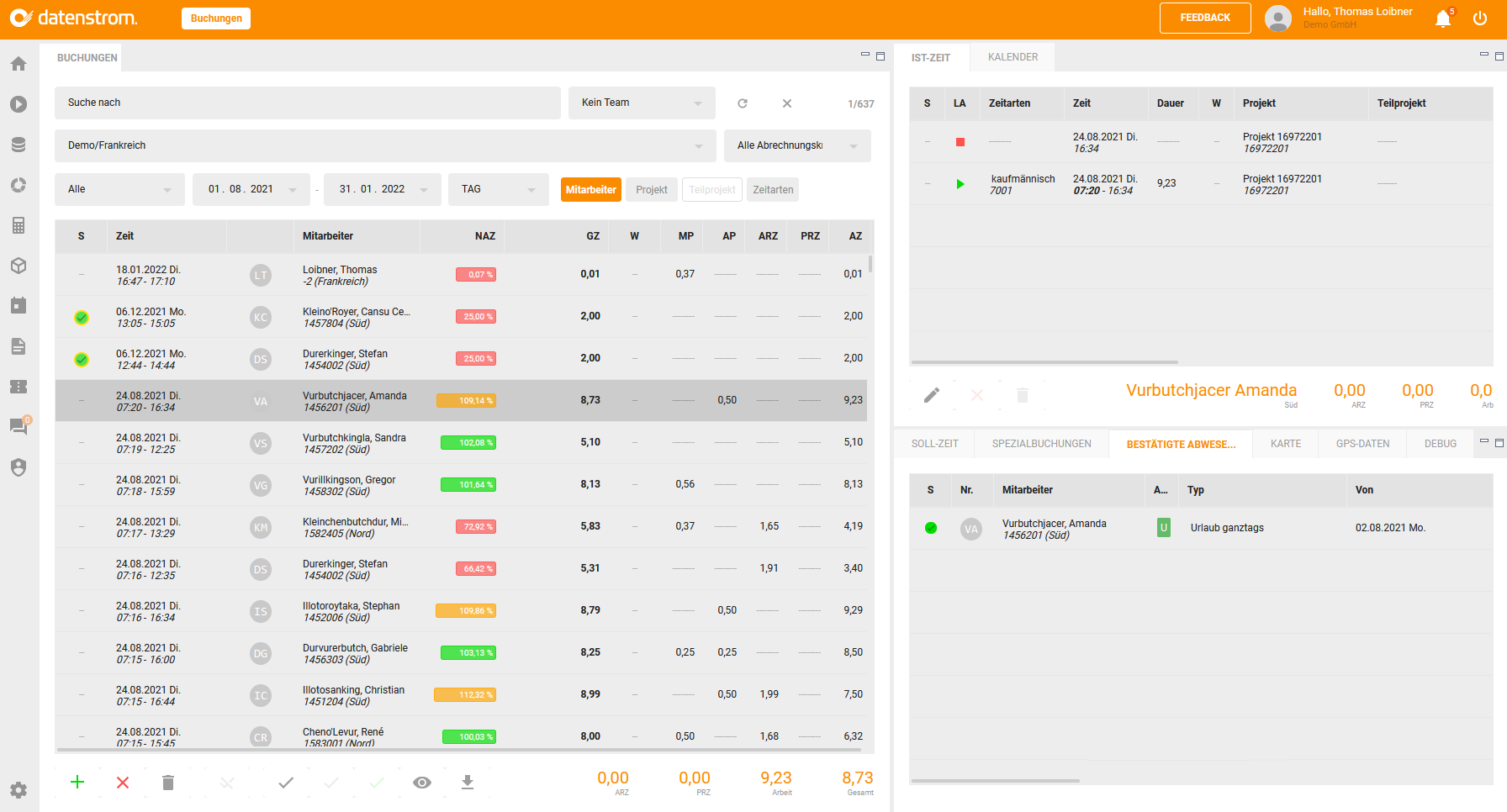Open notifications bell icon
The width and height of the screenshot is (1507, 812).
click(x=1443, y=18)
